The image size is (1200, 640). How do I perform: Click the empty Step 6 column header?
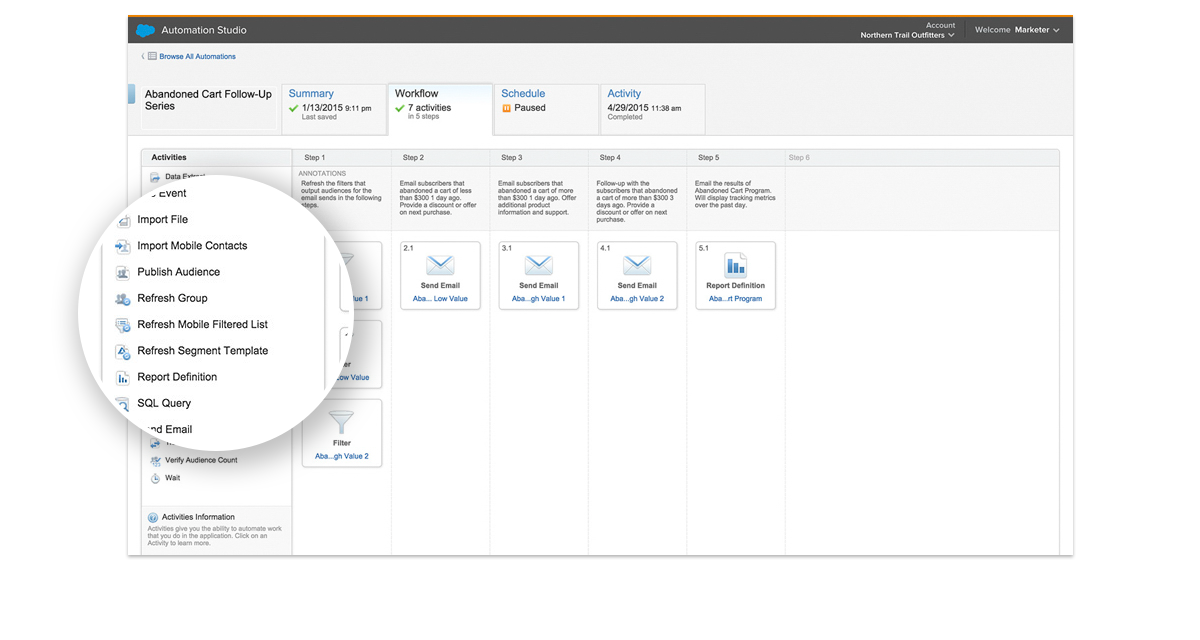[x=799, y=158]
